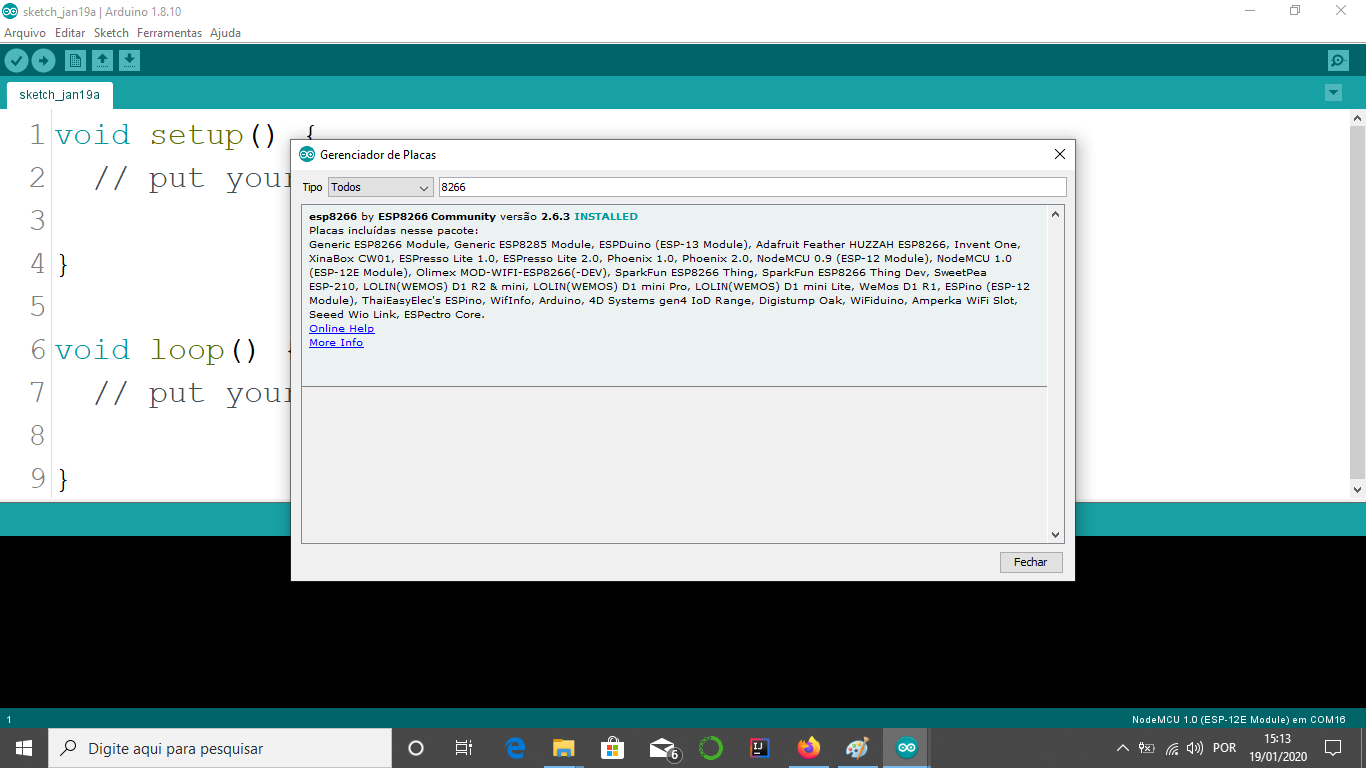Image resolution: width=1366 pixels, height=768 pixels.
Task: Click line number 1 in editor
Action: tap(37, 135)
